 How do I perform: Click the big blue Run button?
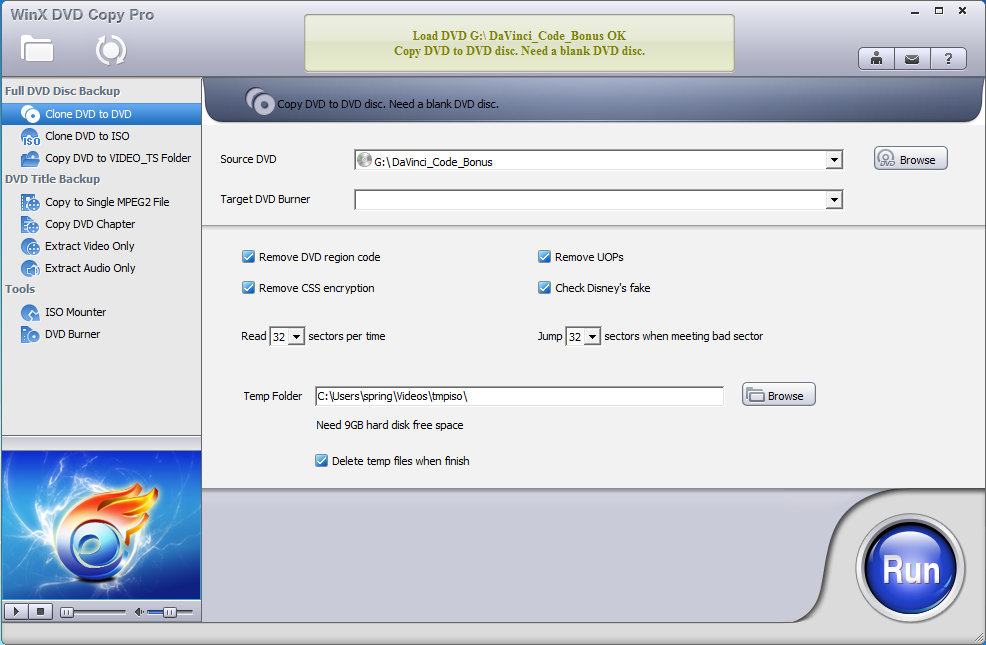click(x=910, y=568)
